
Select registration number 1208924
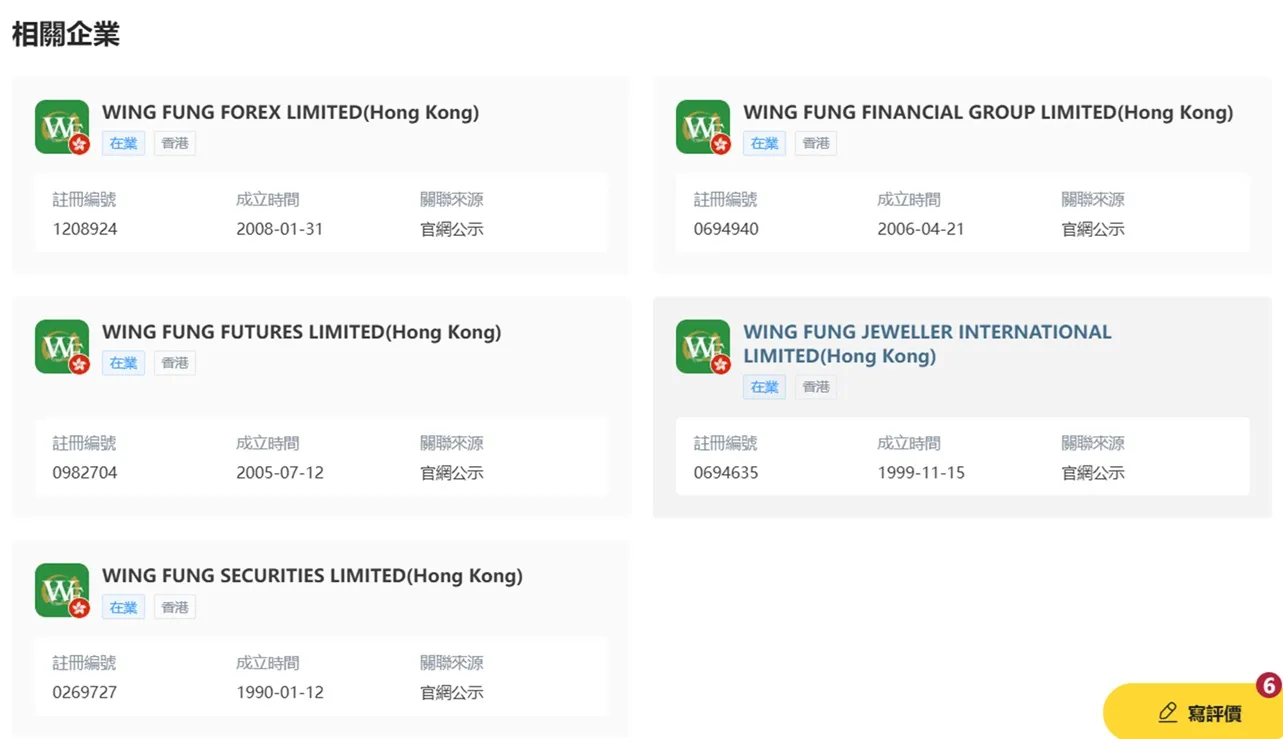(85, 229)
